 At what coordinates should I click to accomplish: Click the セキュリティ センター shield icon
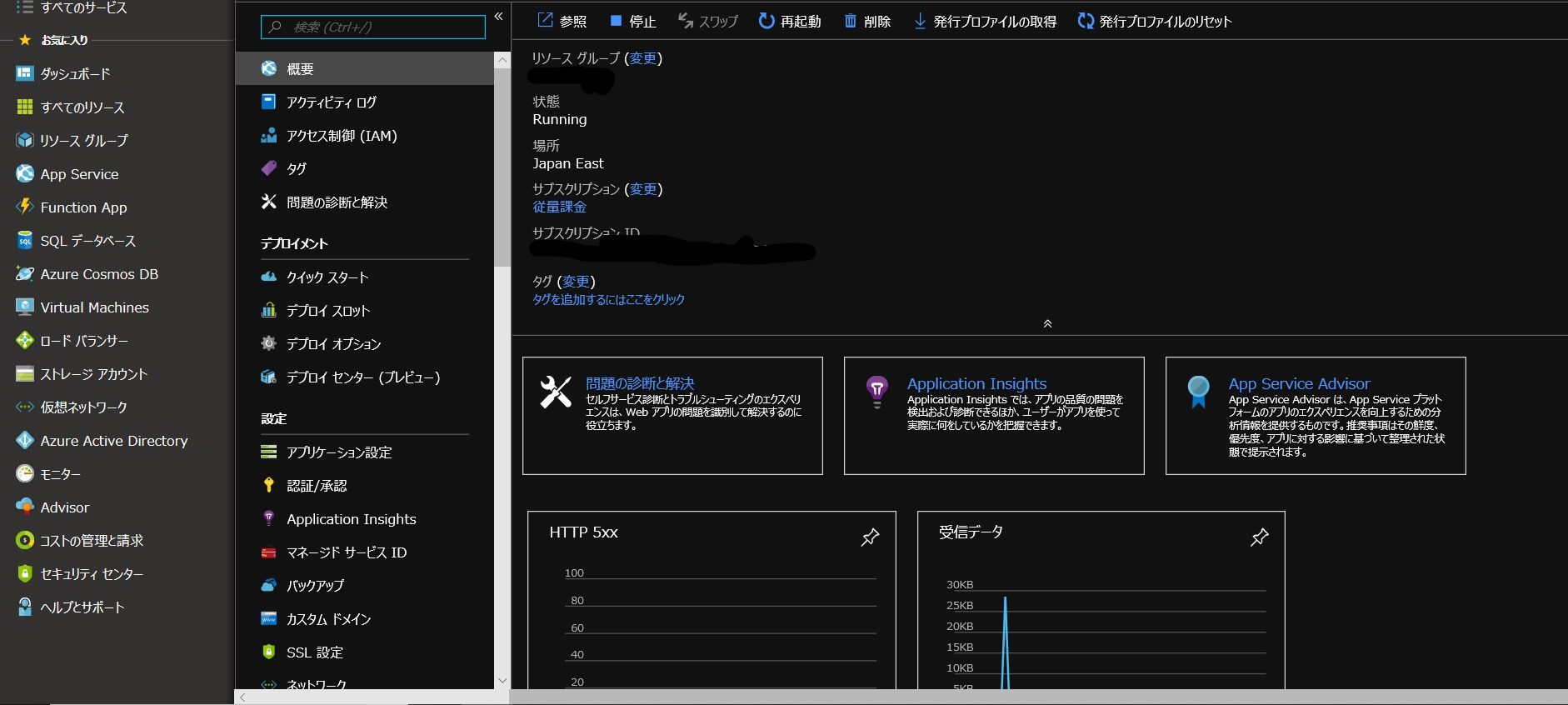click(x=25, y=573)
